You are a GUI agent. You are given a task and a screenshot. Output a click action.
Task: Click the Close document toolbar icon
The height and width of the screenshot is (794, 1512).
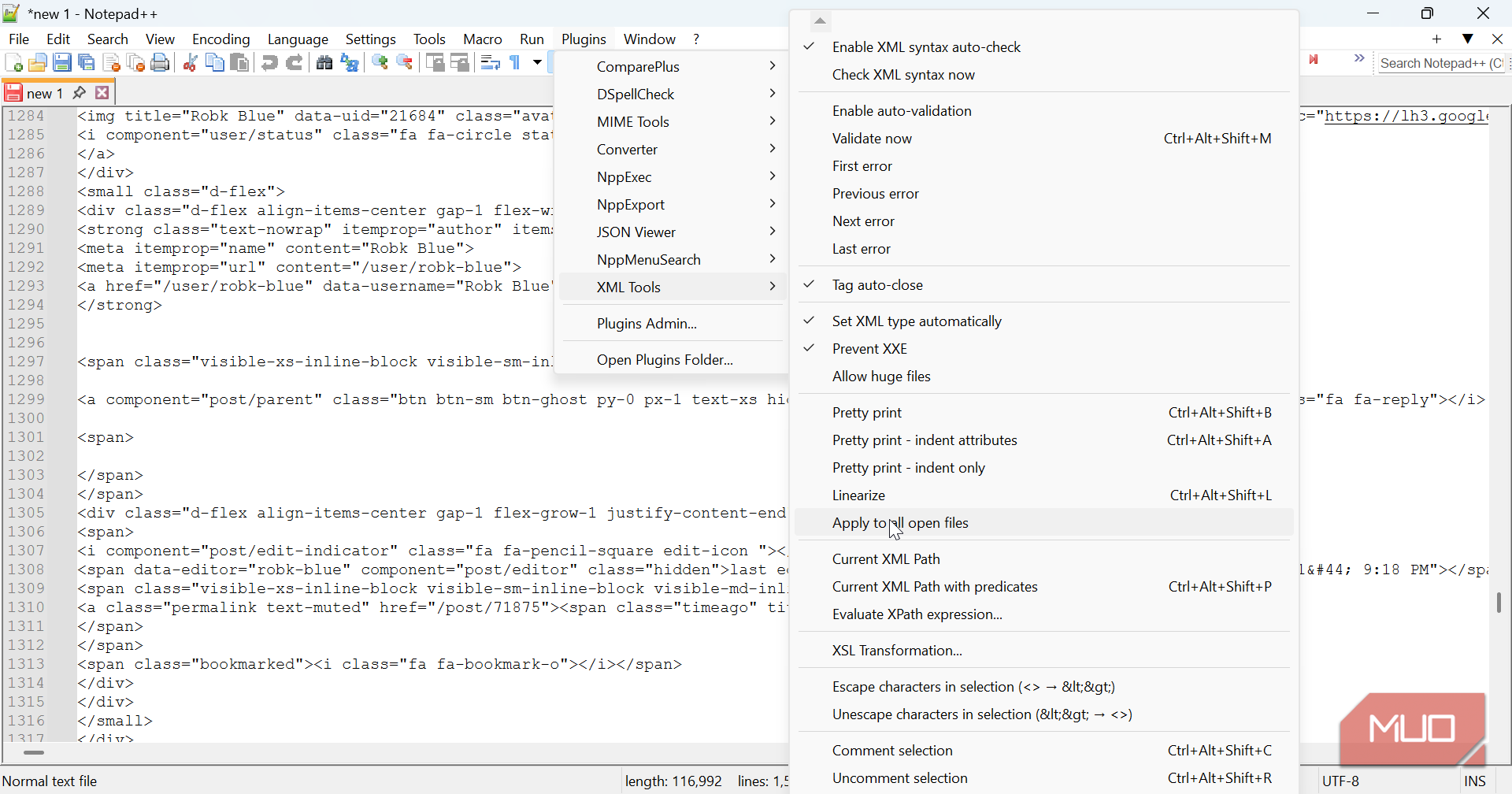(x=111, y=63)
